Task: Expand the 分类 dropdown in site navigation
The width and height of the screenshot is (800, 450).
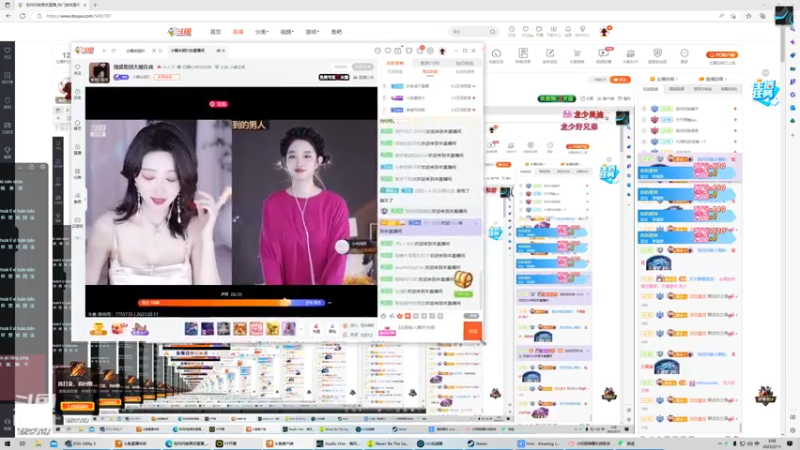Action: [x=262, y=32]
